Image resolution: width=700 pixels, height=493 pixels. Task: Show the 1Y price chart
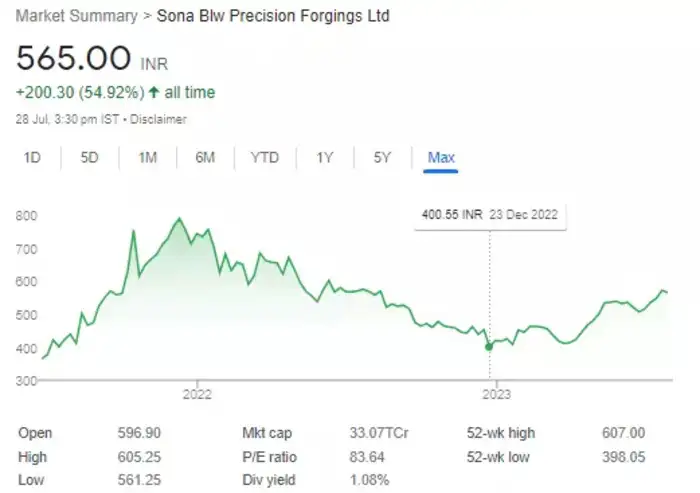pyautogui.click(x=324, y=158)
